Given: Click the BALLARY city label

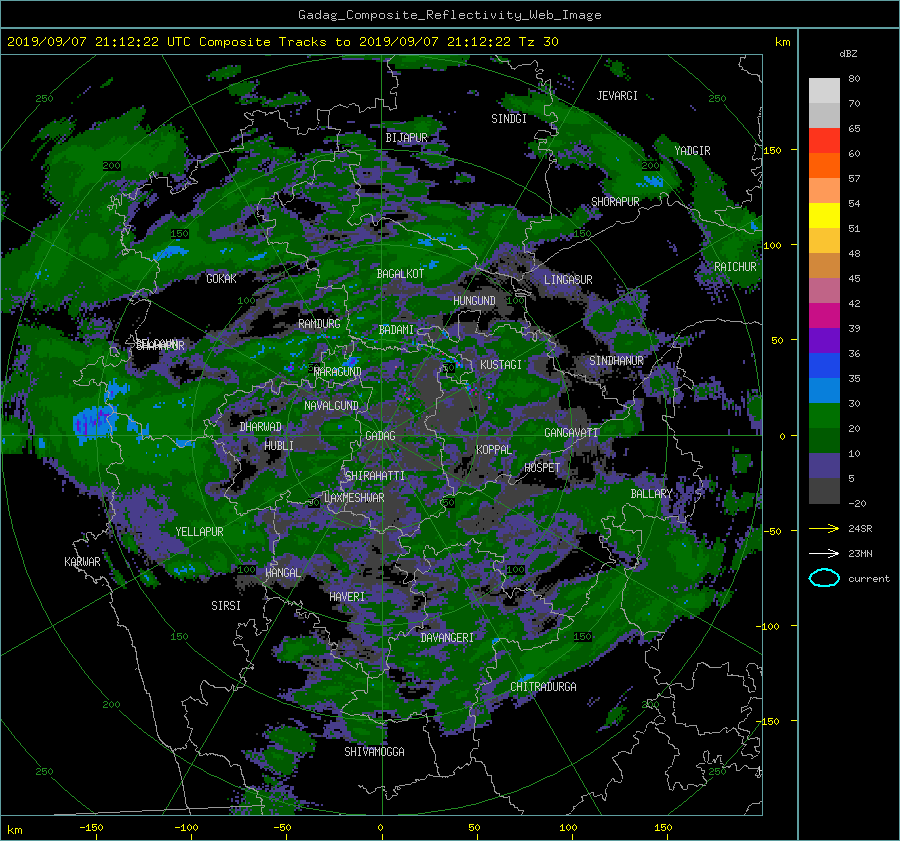Looking at the screenshot, I should pos(651,494).
